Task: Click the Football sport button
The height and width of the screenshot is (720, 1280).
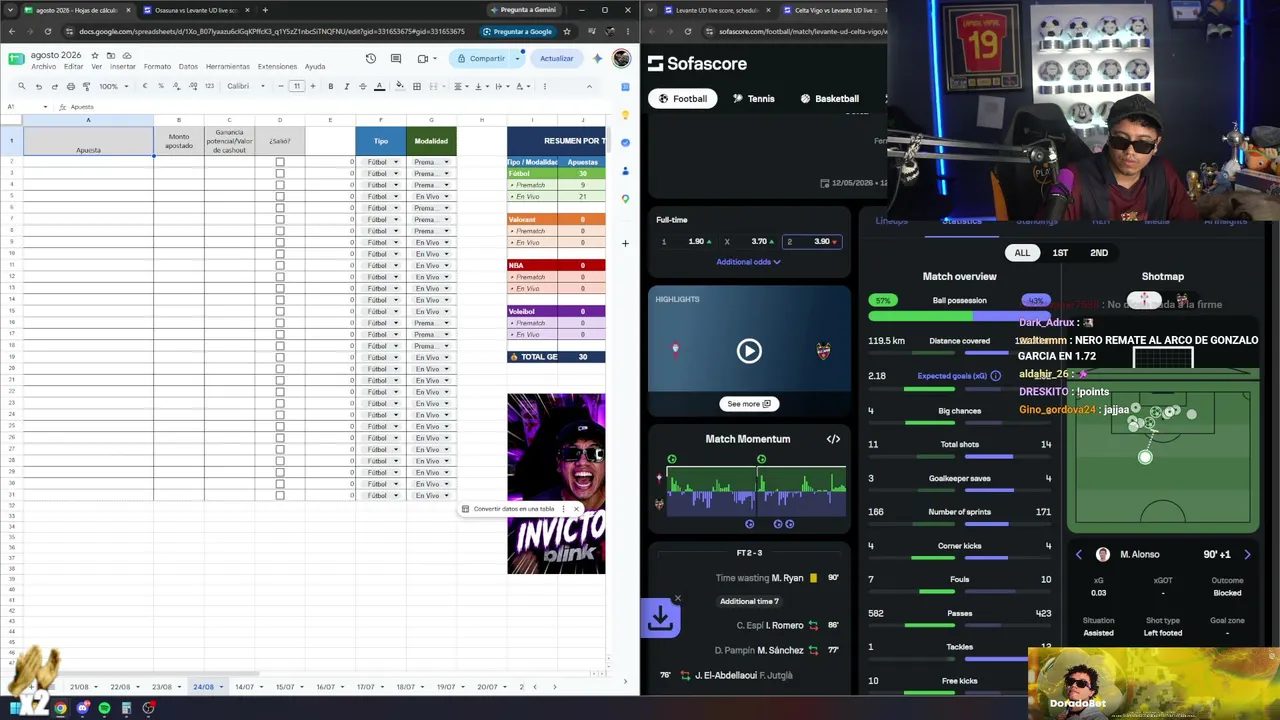Action: (681, 99)
